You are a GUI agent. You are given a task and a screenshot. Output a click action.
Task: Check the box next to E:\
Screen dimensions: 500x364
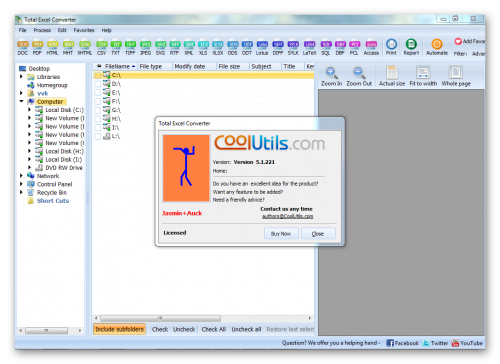[x=98, y=93]
